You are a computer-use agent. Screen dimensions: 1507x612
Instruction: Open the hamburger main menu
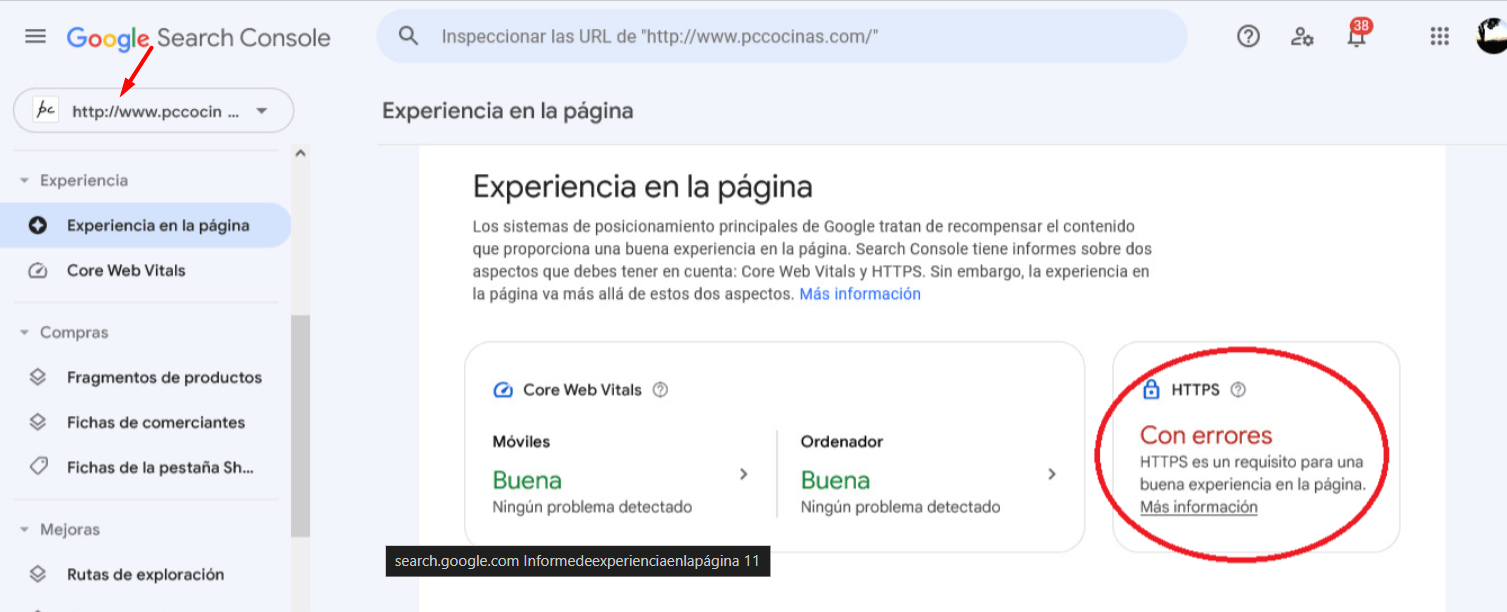(35, 37)
